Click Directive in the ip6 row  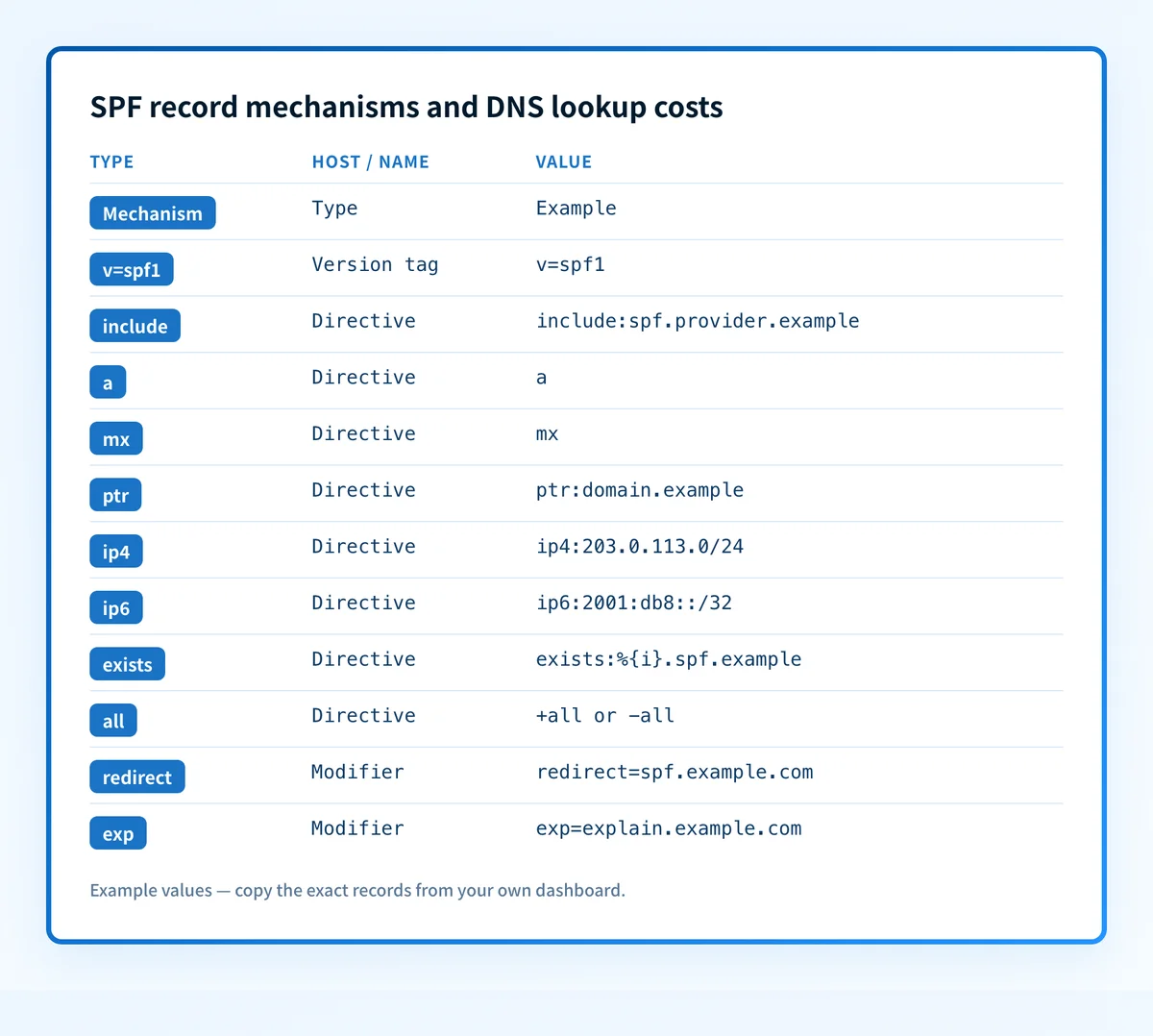tap(363, 603)
